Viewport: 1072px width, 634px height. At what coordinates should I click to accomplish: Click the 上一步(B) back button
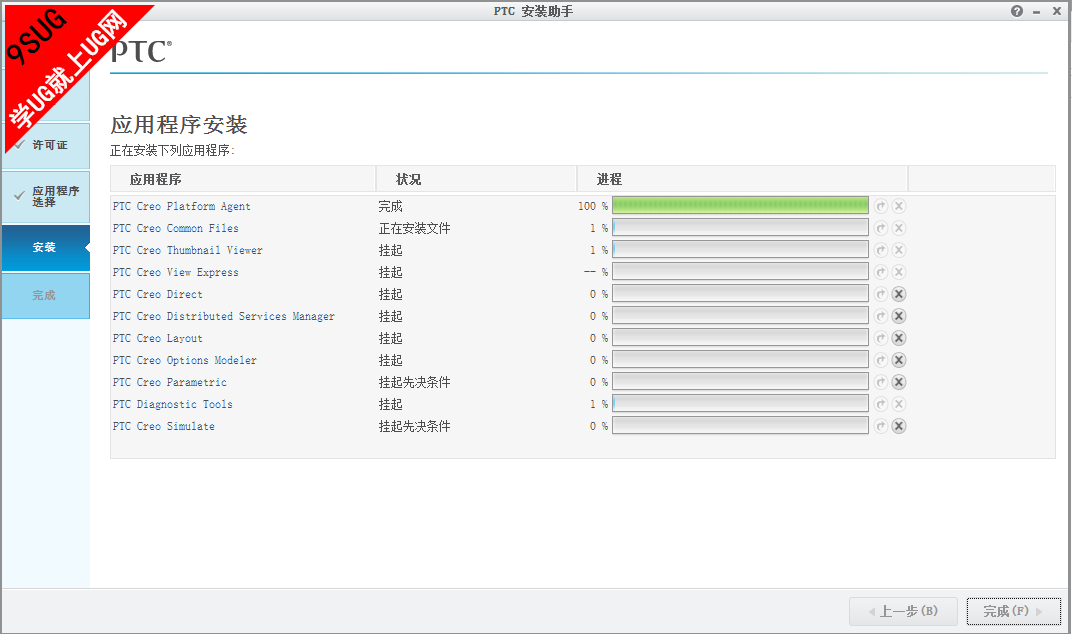pyautogui.click(x=903, y=611)
